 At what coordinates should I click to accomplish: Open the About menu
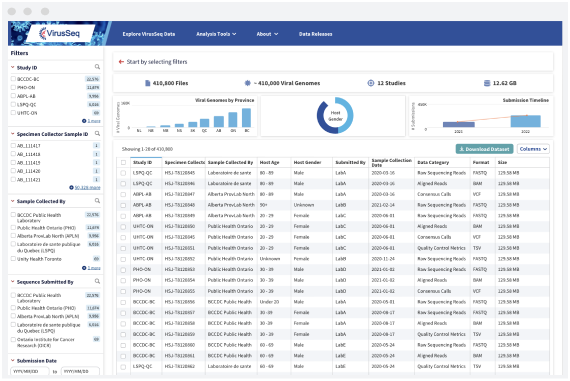tap(267, 34)
